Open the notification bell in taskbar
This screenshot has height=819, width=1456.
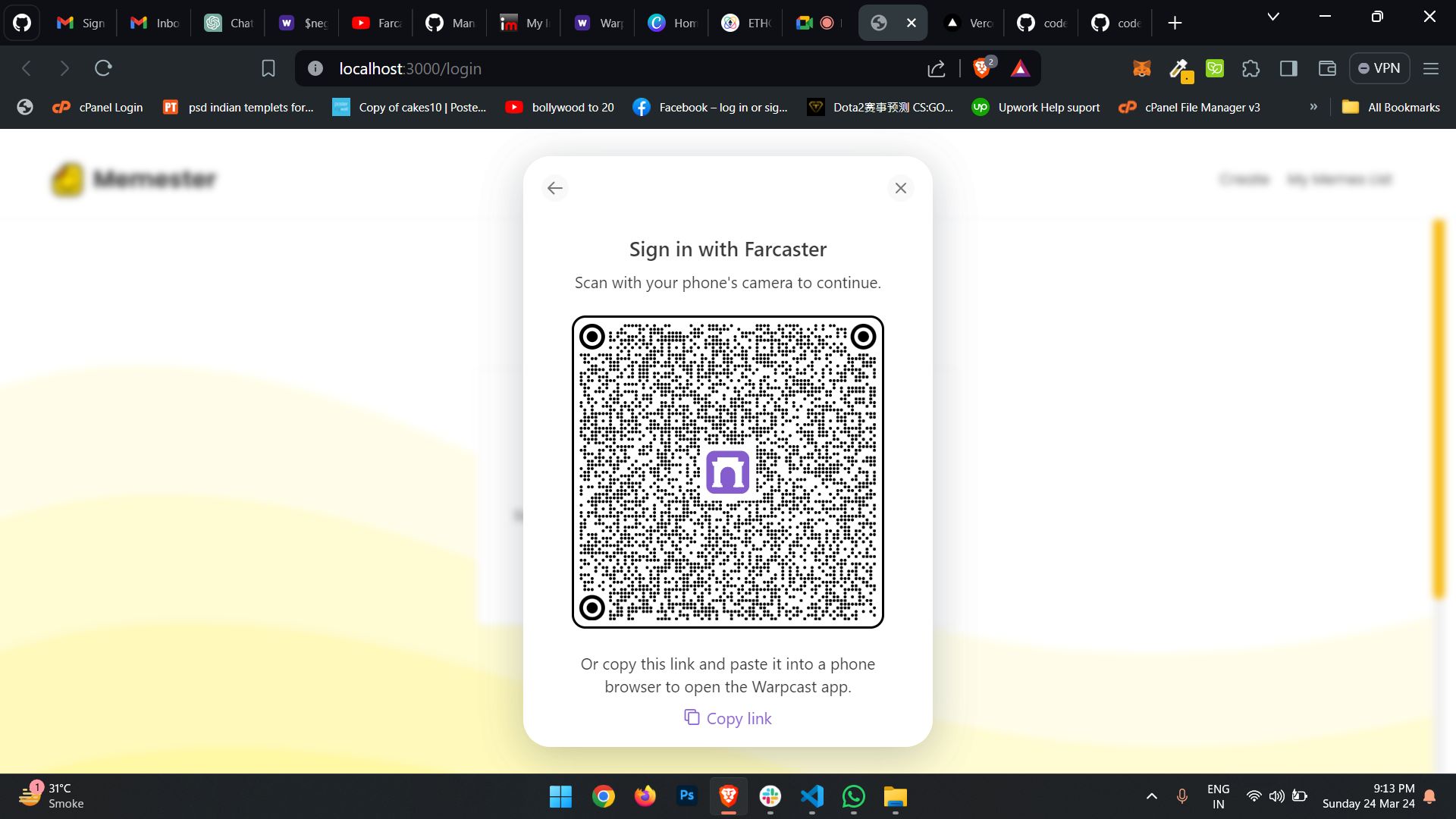[x=1429, y=796]
